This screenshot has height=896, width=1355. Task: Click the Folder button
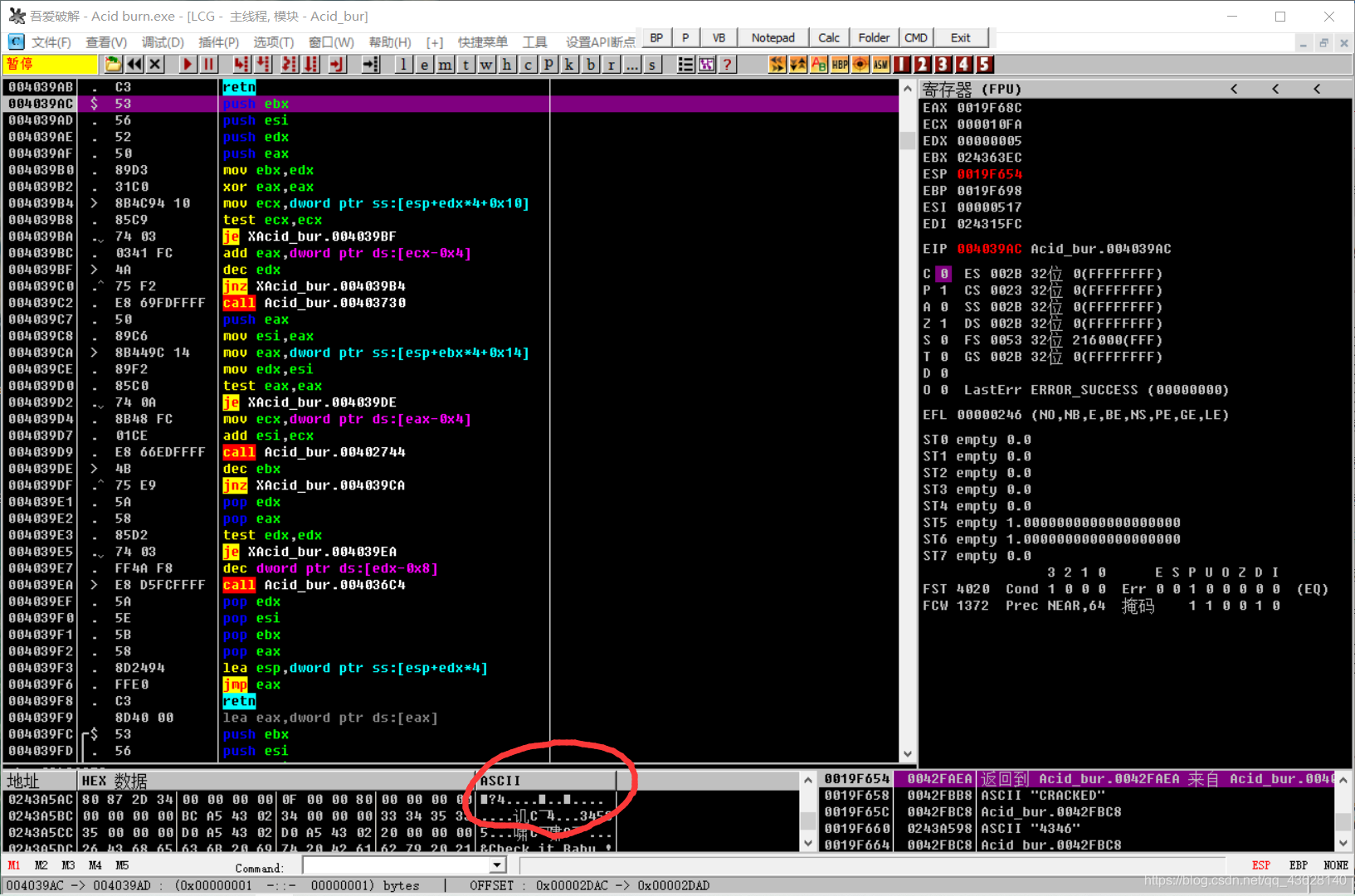(874, 37)
